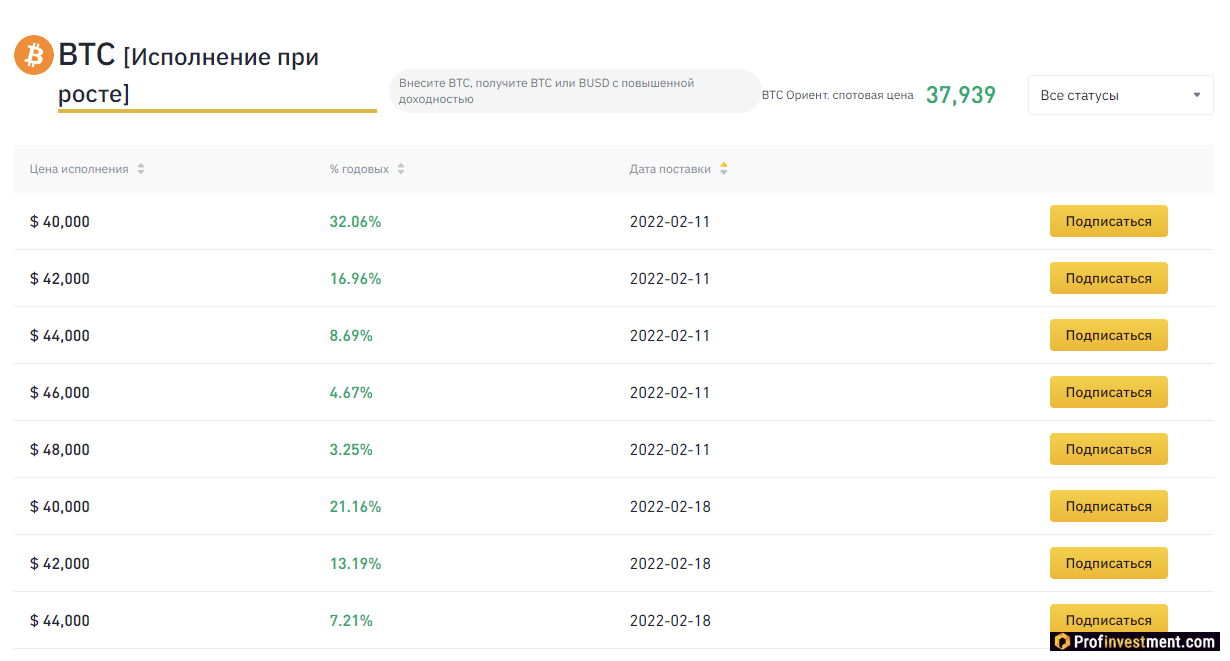This screenshot has width=1230, height=661.
Task: Click the 'Внесите BTC' info banner
Action: pyautogui.click(x=575, y=91)
